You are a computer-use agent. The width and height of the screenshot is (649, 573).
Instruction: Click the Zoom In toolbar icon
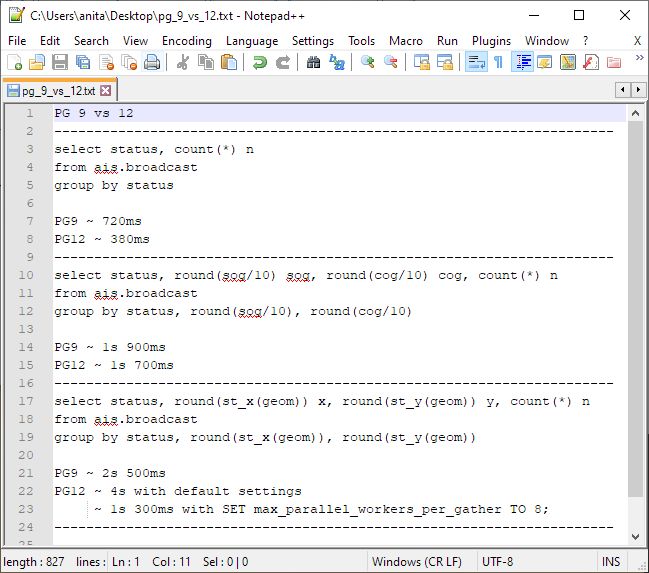(x=368, y=62)
